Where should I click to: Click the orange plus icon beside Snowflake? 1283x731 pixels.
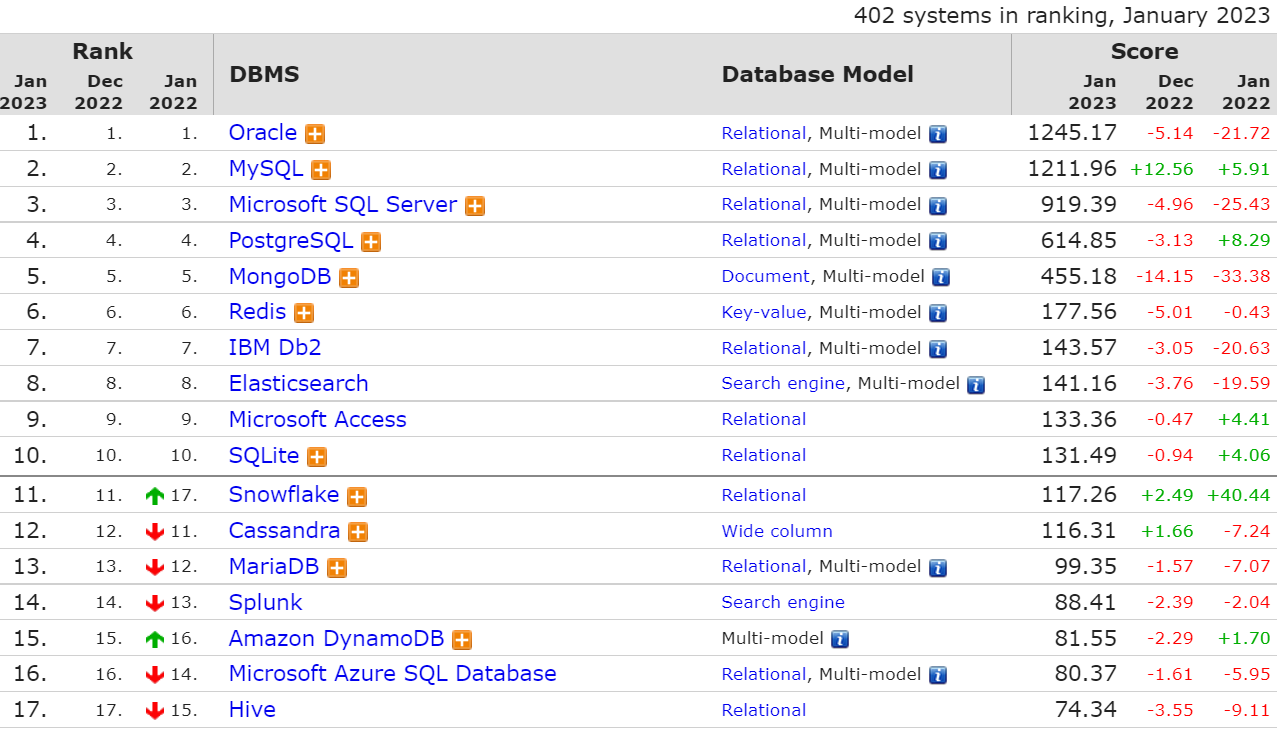357,497
